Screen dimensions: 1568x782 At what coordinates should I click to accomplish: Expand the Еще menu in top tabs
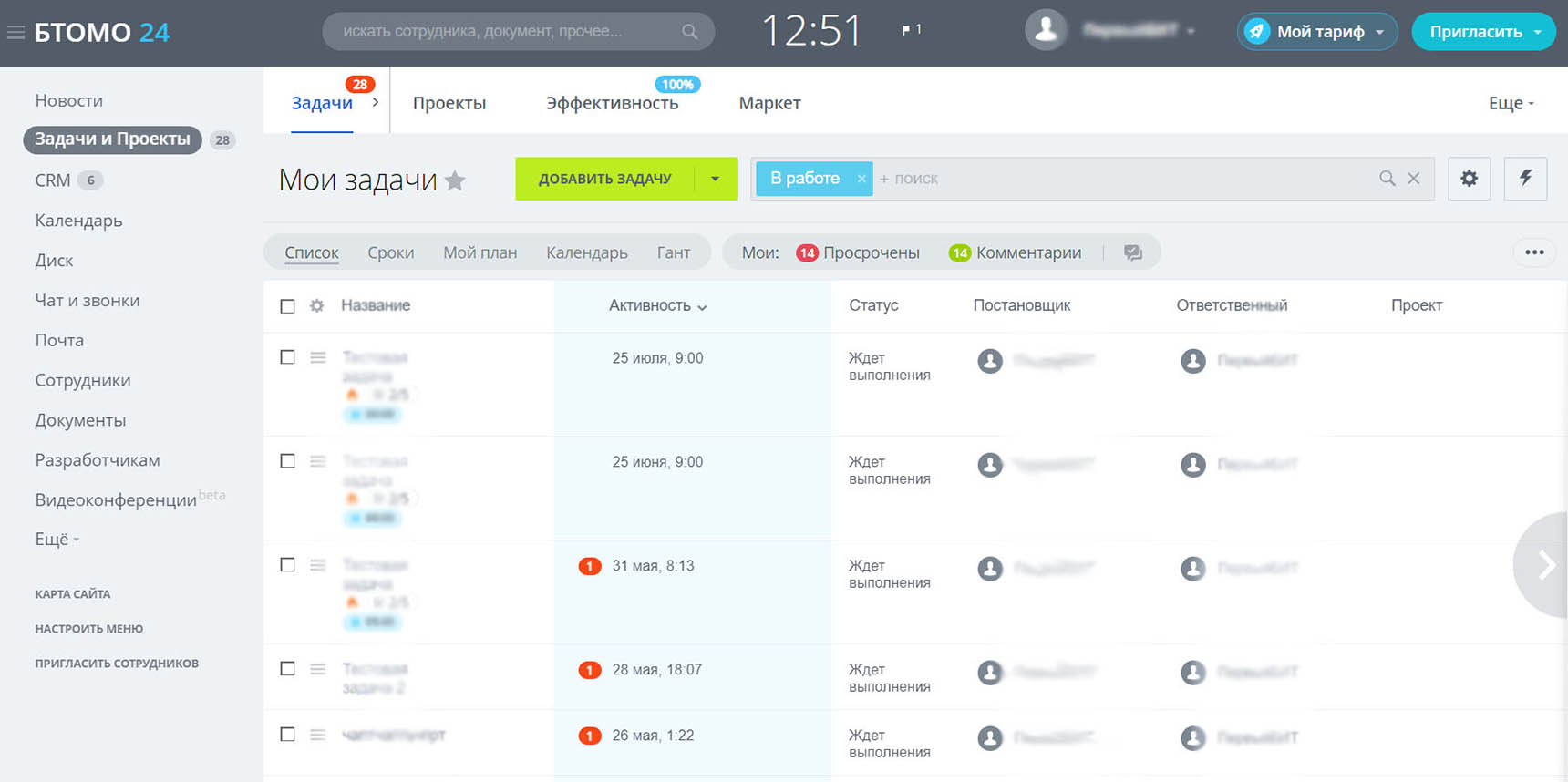click(1511, 103)
